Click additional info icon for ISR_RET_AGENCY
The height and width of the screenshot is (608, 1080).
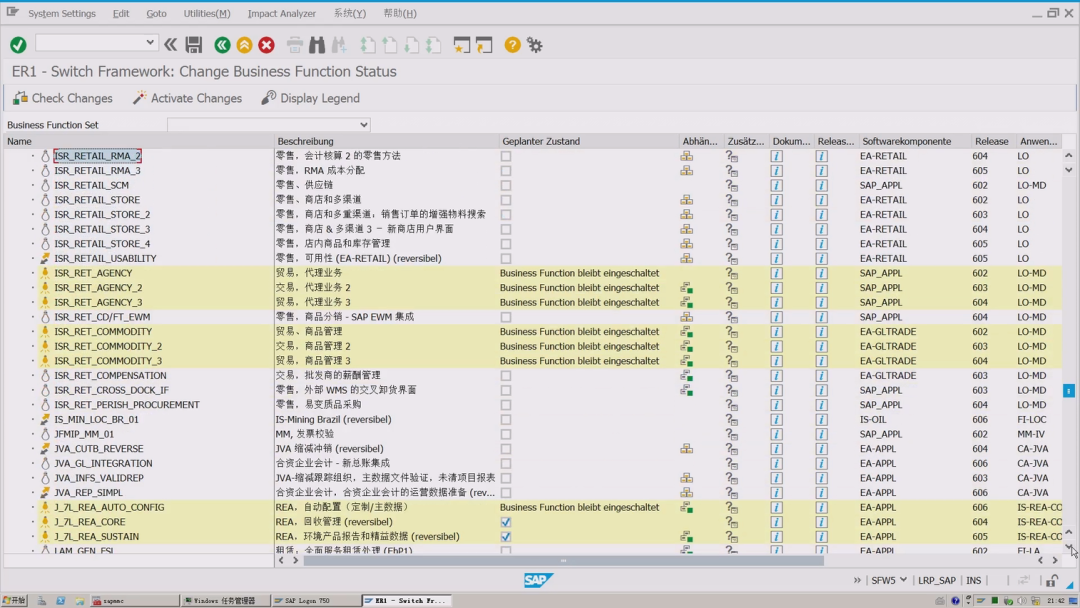731,273
